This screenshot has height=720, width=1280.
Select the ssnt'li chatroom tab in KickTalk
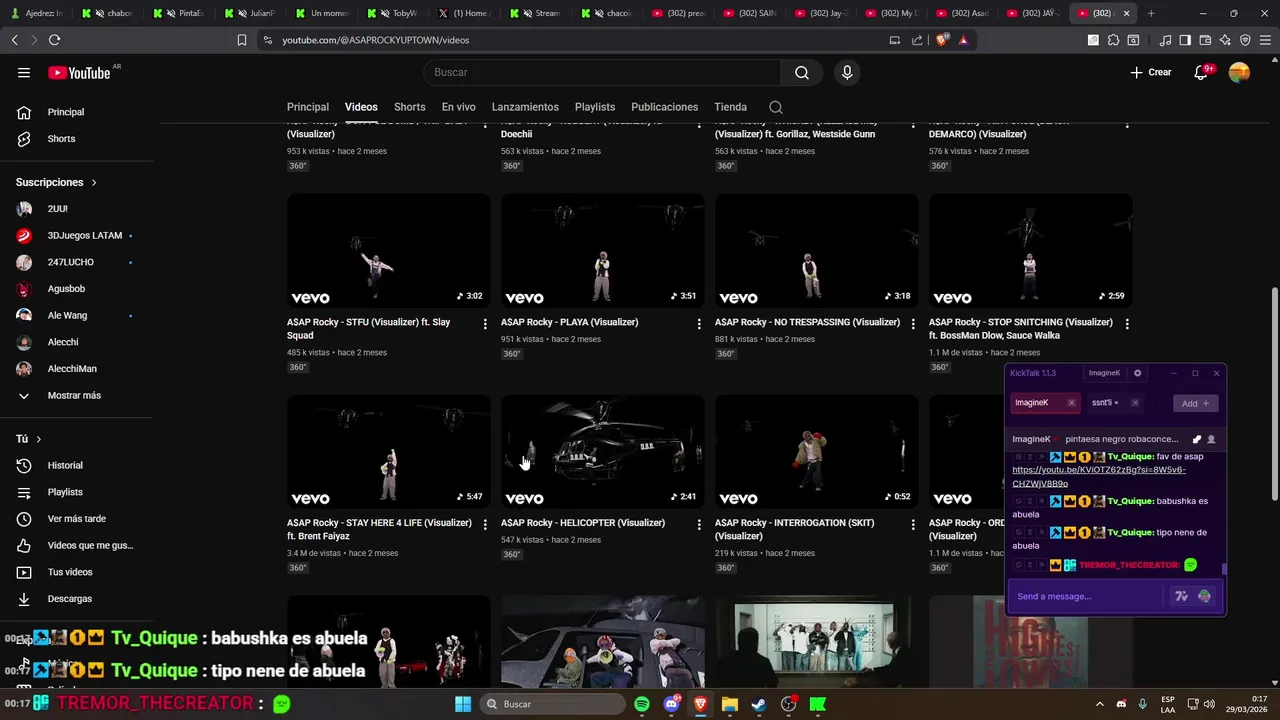coord(1114,403)
